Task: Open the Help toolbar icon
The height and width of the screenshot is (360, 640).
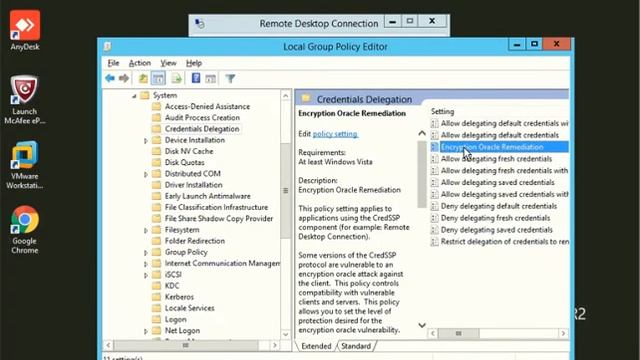Action: click(196, 78)
